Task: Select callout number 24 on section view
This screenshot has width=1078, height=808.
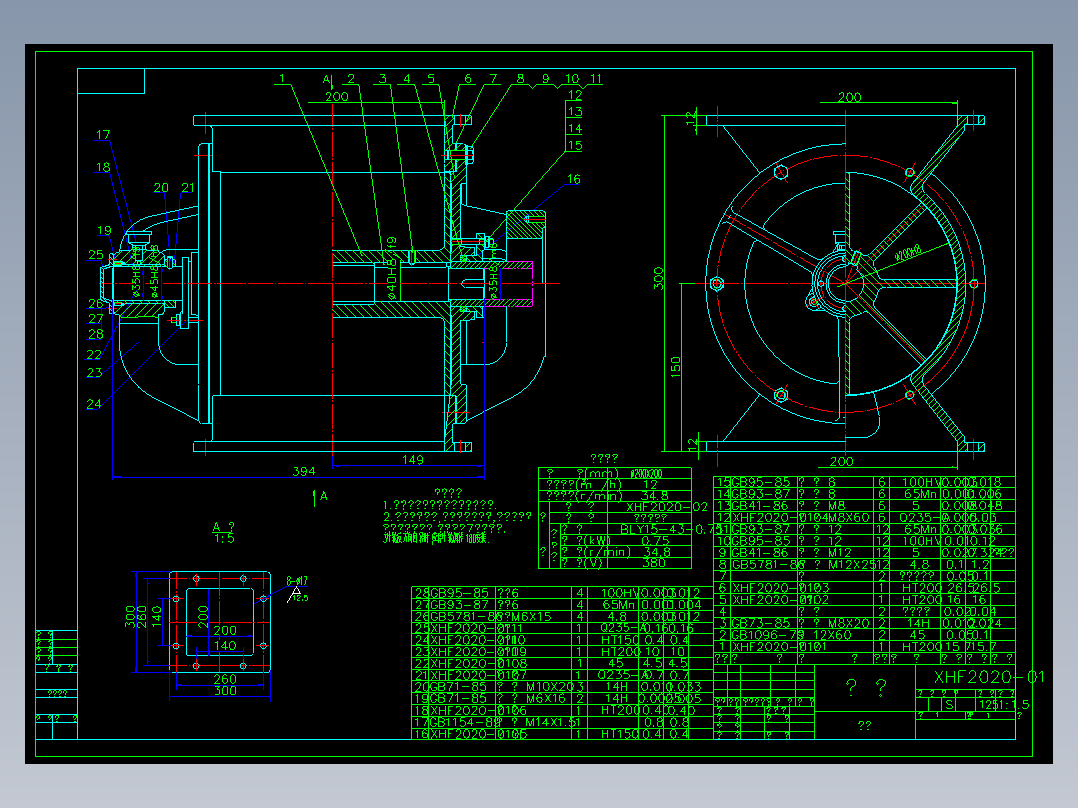Action: click(x=94, y=404)
